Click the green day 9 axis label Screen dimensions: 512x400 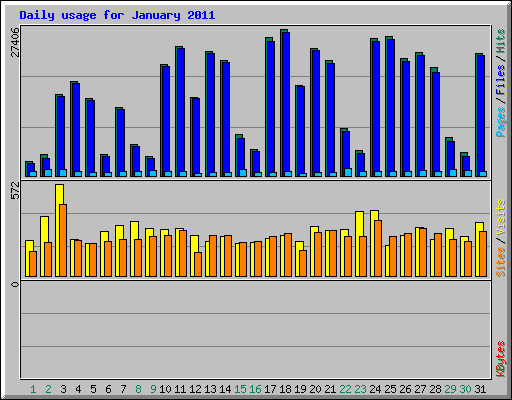(153, 389)
